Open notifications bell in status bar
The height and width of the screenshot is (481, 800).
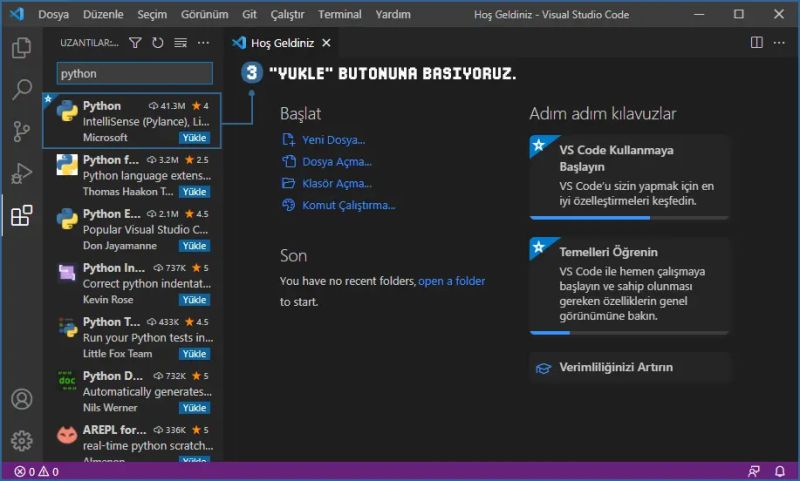click(780, 471)
